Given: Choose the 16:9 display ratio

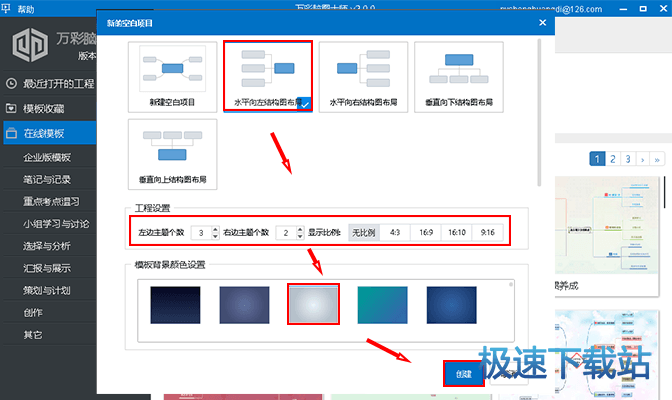Looking at the screenshot, I should [426, 232].
